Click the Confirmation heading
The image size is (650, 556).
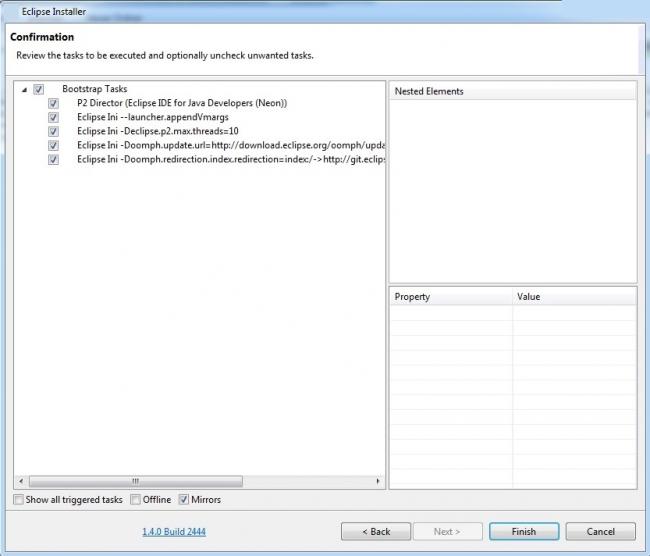click(x=42, y=37)
